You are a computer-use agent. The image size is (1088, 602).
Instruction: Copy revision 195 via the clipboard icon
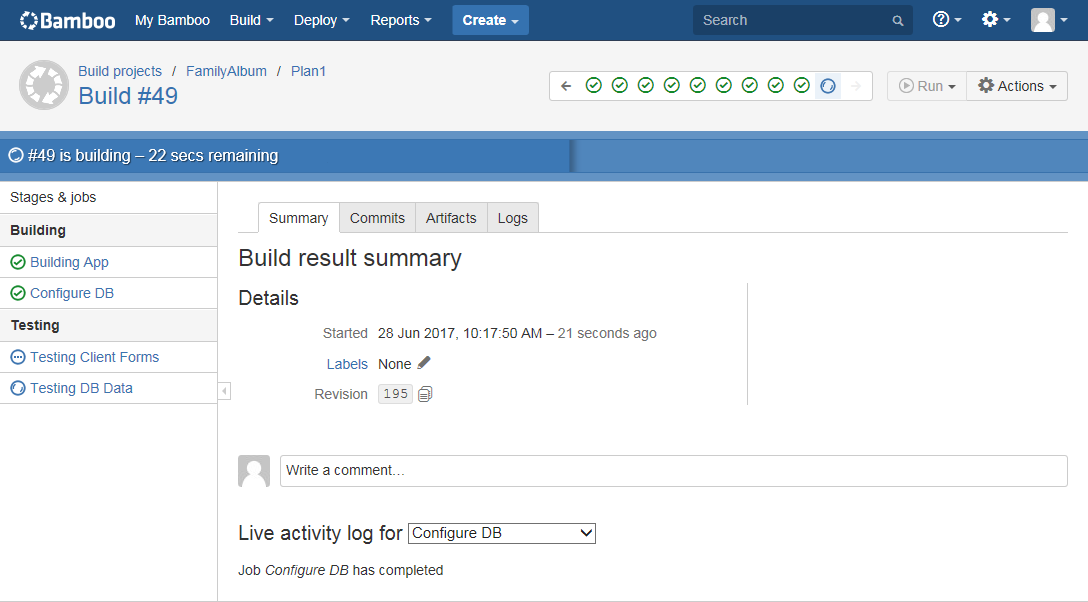pyautogui.click(x=424, y=394)
